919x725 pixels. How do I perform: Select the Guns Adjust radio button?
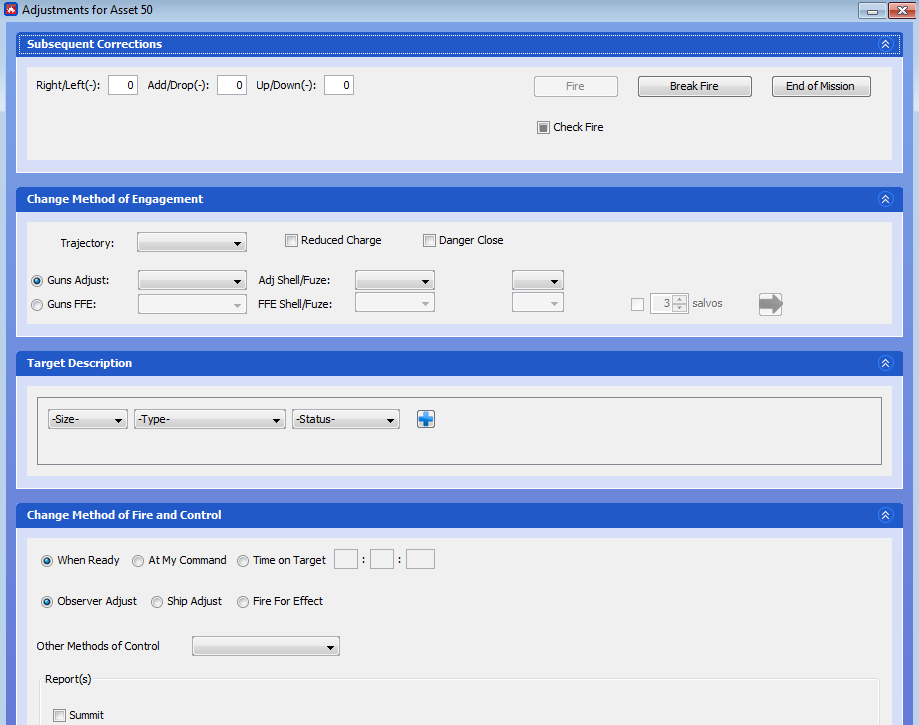pyautogui.click(x=37, y=281)
